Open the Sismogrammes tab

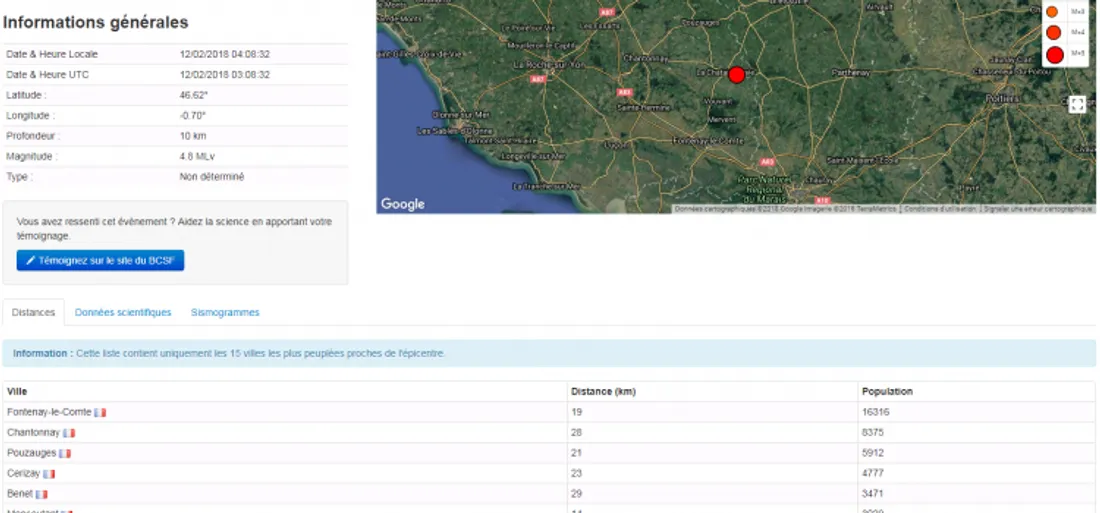(x=225, y=313)
